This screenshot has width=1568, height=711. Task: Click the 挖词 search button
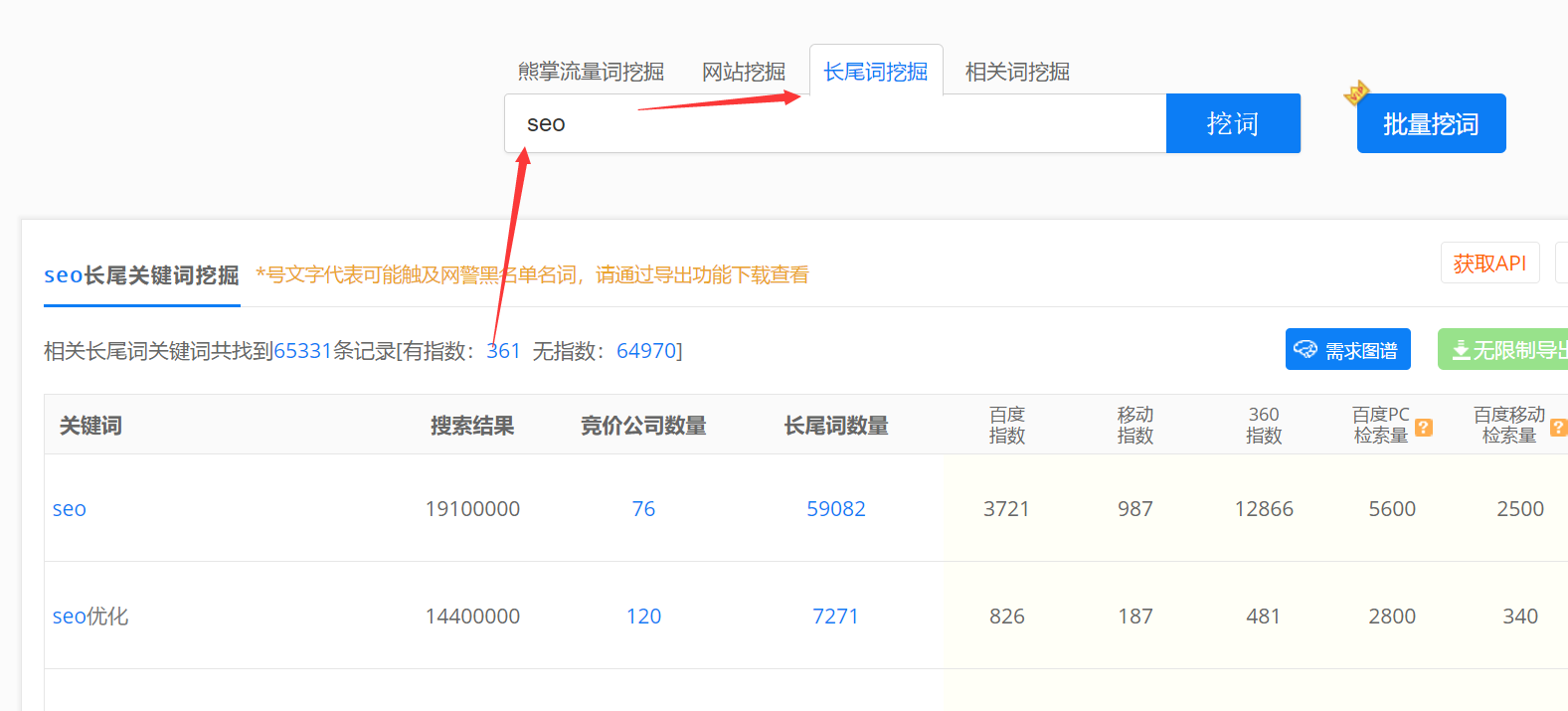click(x=1232, y=123)
